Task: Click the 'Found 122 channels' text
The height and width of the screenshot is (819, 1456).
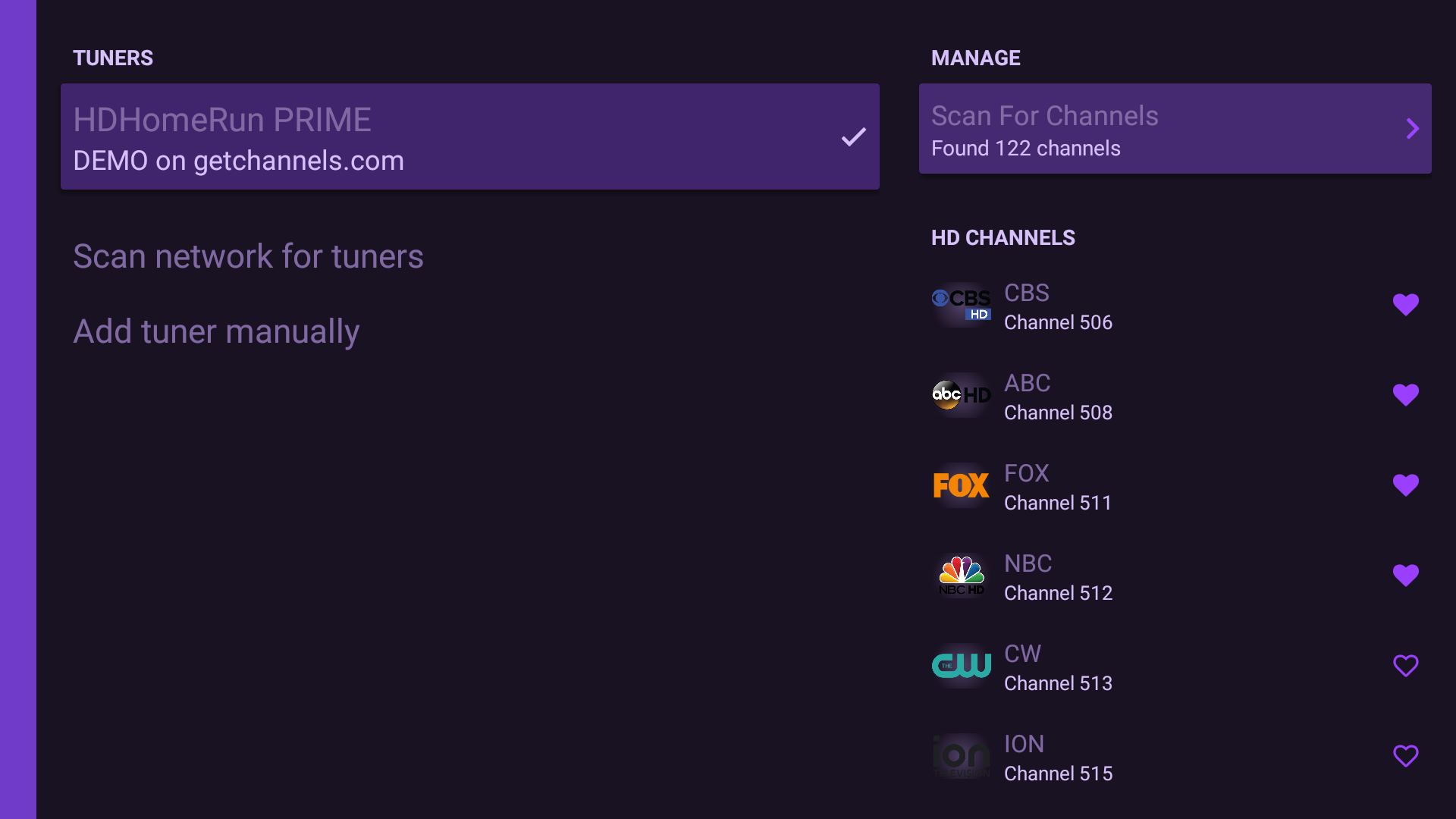Action: point(1025,149)
